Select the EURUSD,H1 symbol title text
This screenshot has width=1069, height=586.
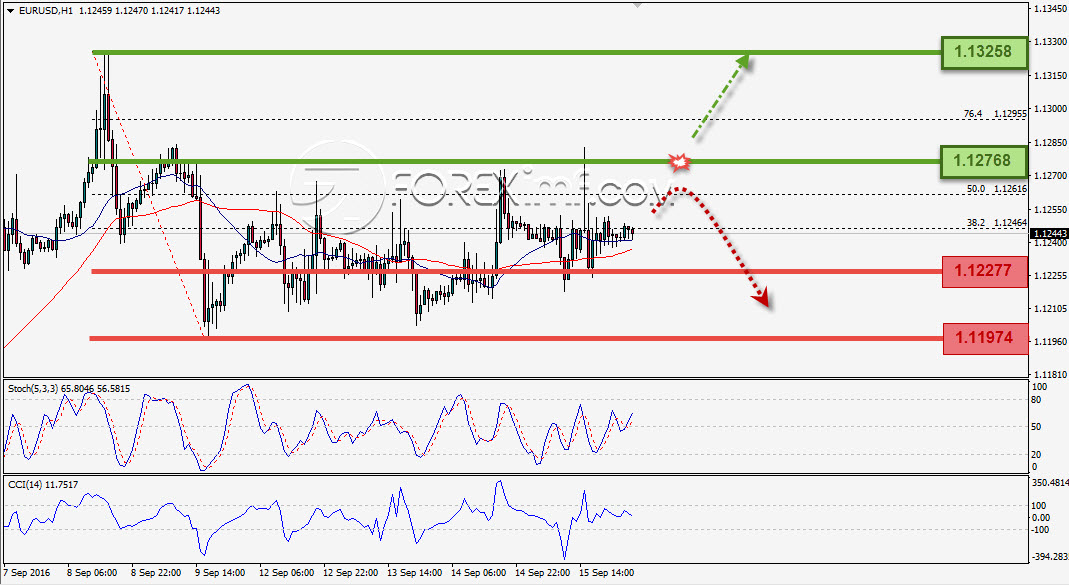[46, 11]
